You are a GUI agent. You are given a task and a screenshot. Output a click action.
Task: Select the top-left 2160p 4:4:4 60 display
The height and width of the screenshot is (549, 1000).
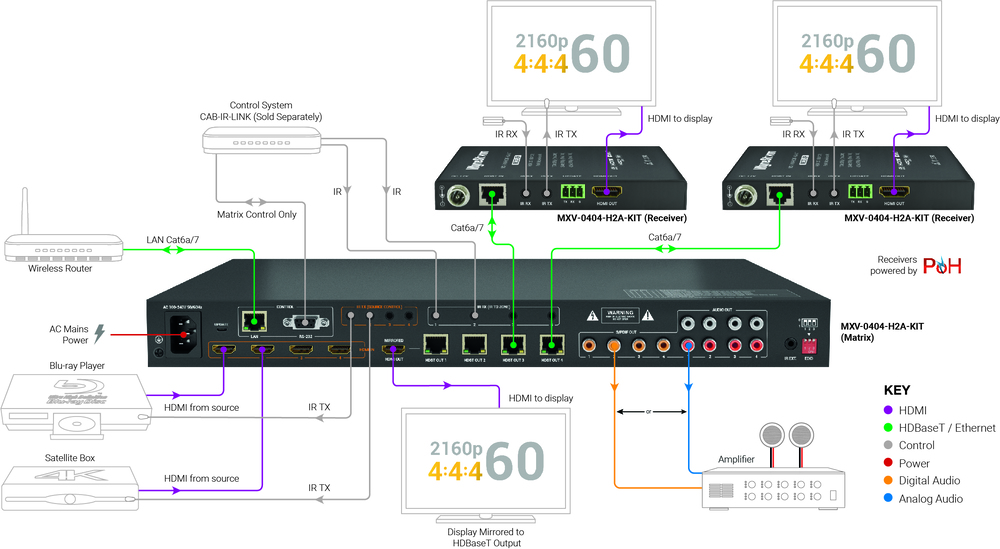click(x=571, y=59)
